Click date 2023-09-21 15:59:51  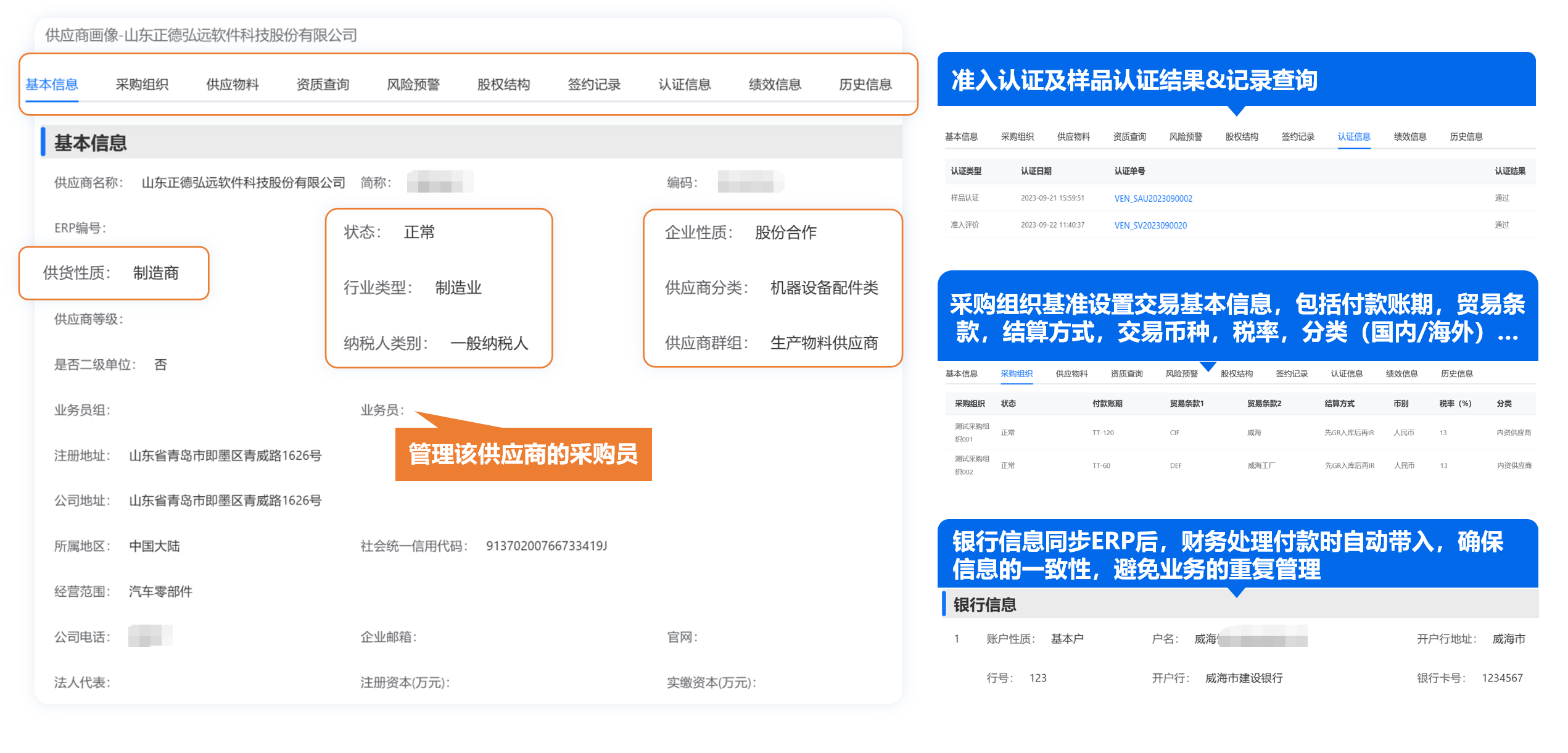[1052, 198]
